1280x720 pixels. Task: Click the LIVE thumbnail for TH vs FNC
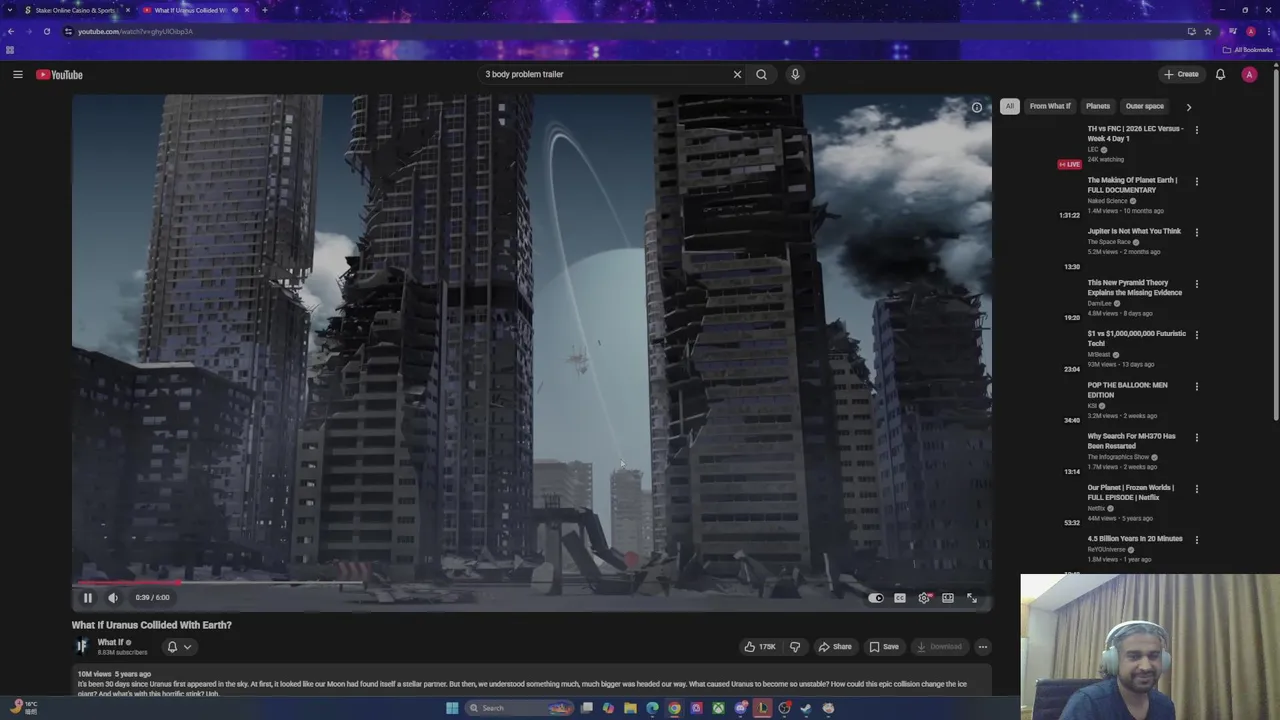click(1070, 164)
